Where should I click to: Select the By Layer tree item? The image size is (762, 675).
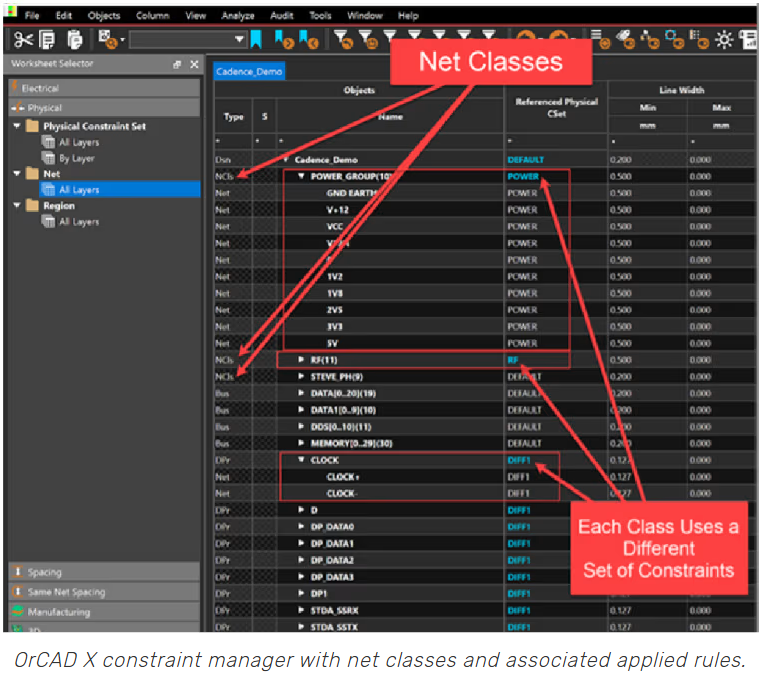(77, 158)
